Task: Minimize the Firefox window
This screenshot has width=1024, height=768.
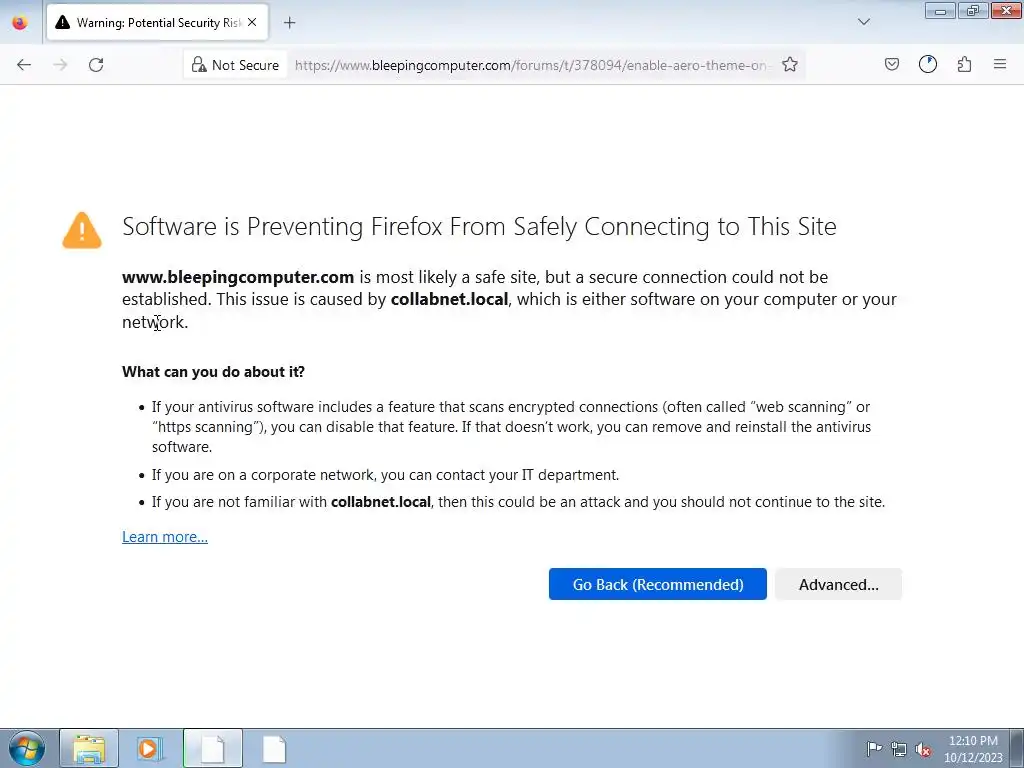Action: (940, 11)
